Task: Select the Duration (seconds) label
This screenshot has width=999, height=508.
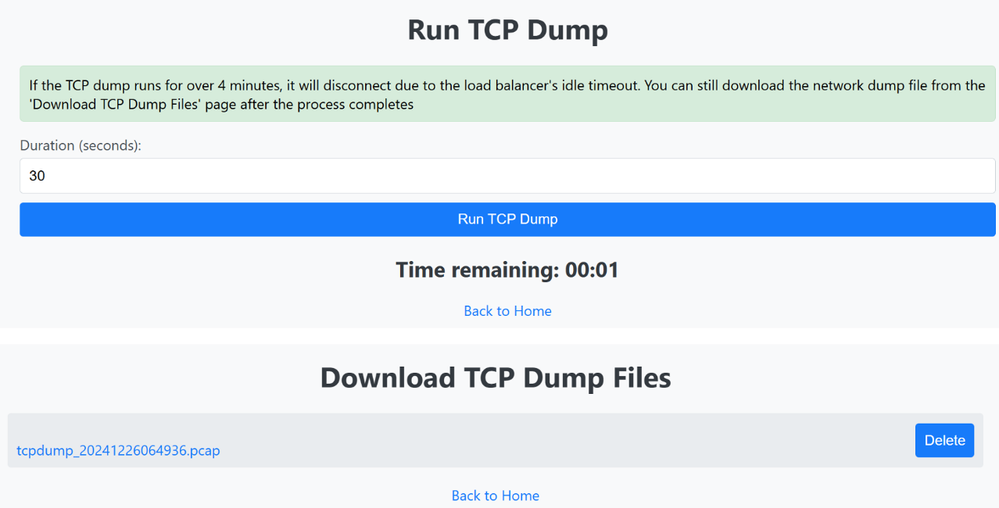Action: (80, 145)
